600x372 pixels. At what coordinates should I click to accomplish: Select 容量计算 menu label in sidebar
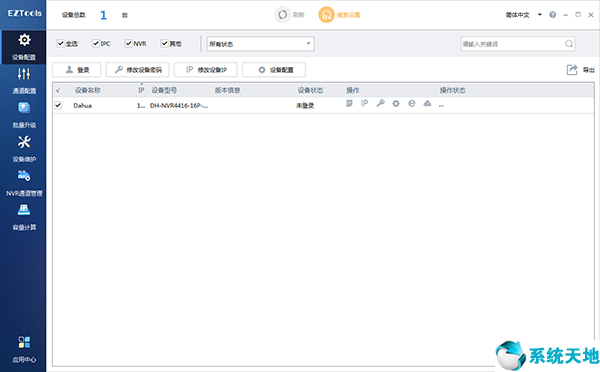click(x=24, y=227)
